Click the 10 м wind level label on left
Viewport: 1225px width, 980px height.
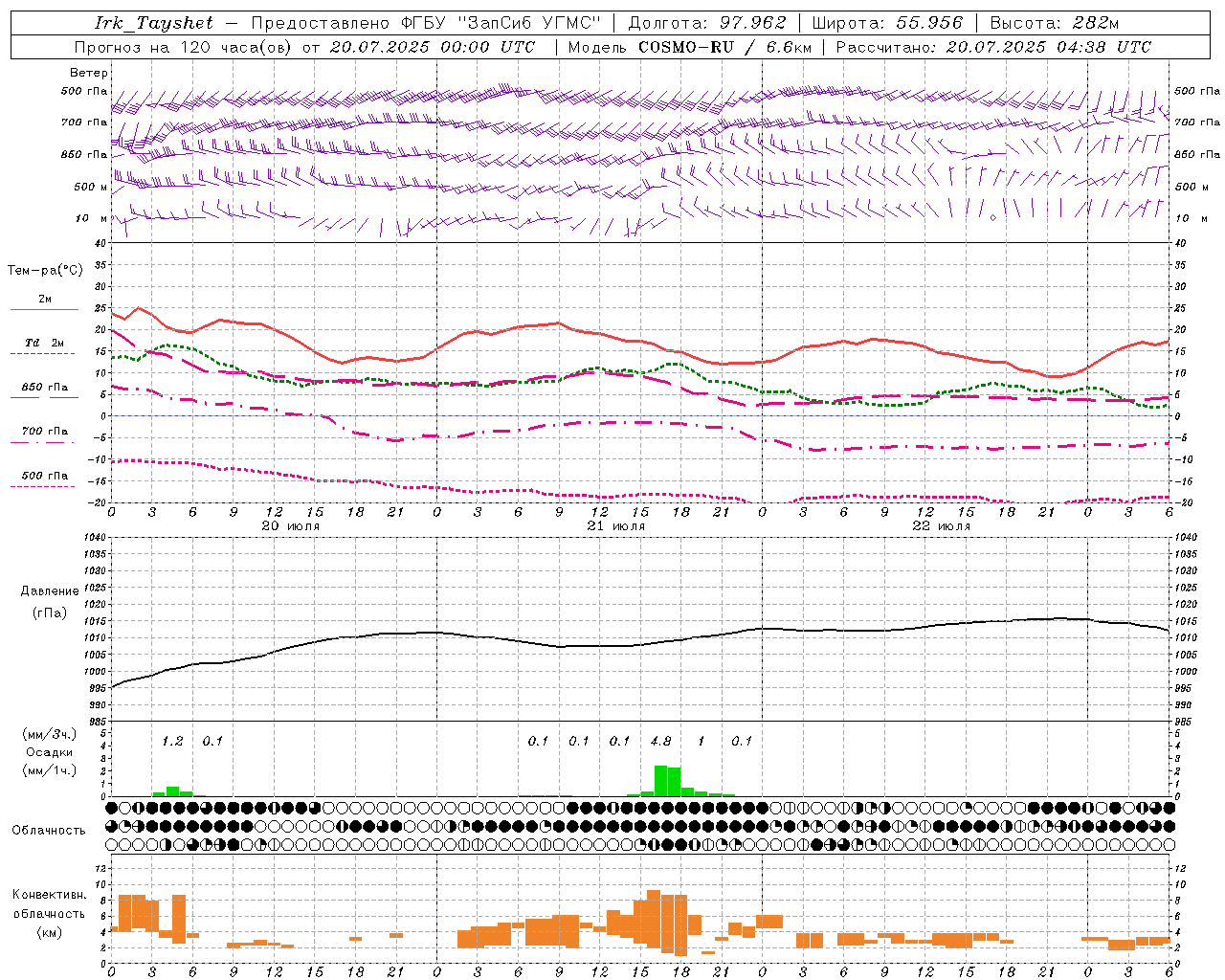click(91, 218)
